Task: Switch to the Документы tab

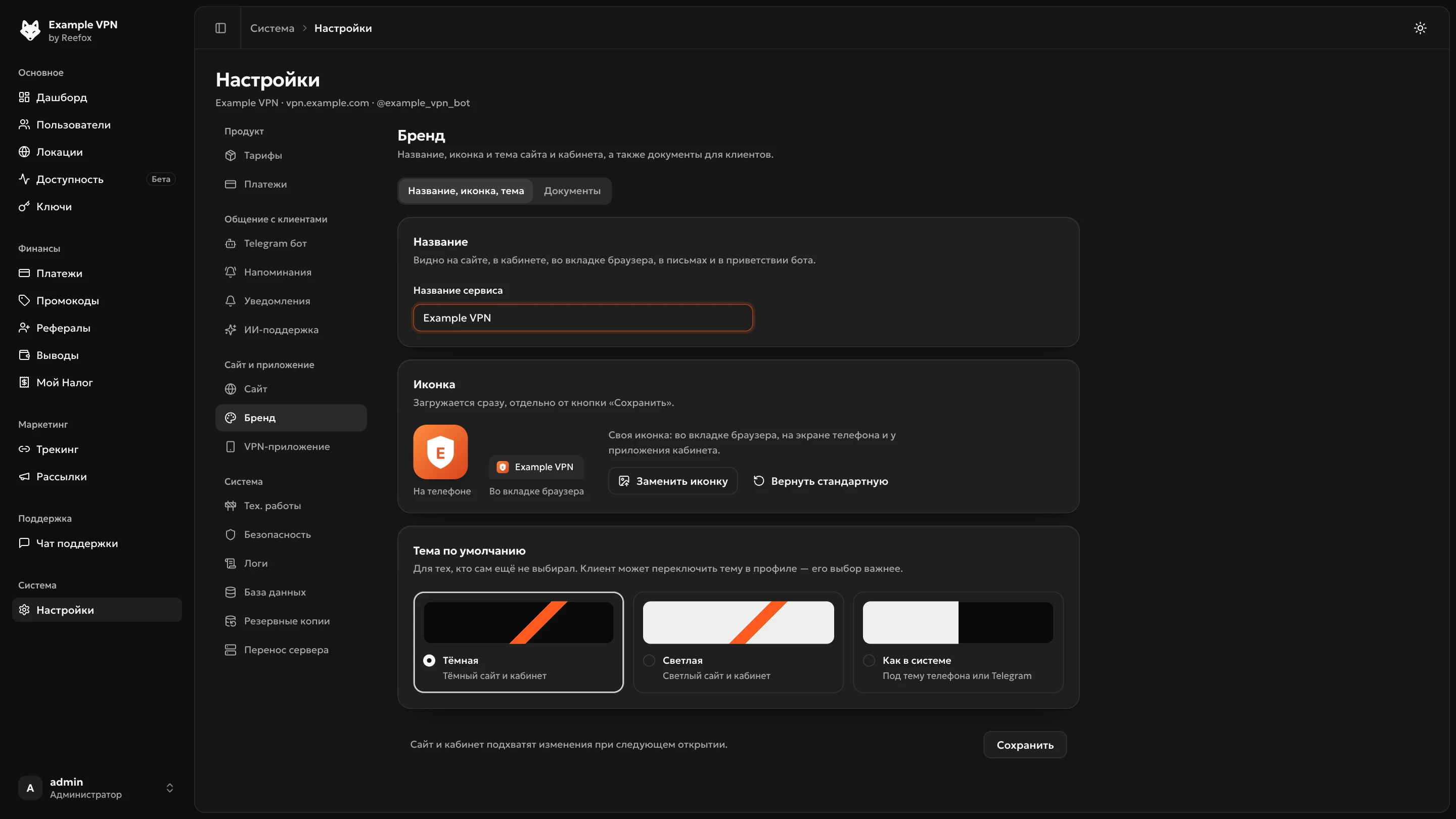Action: (572, 191)
